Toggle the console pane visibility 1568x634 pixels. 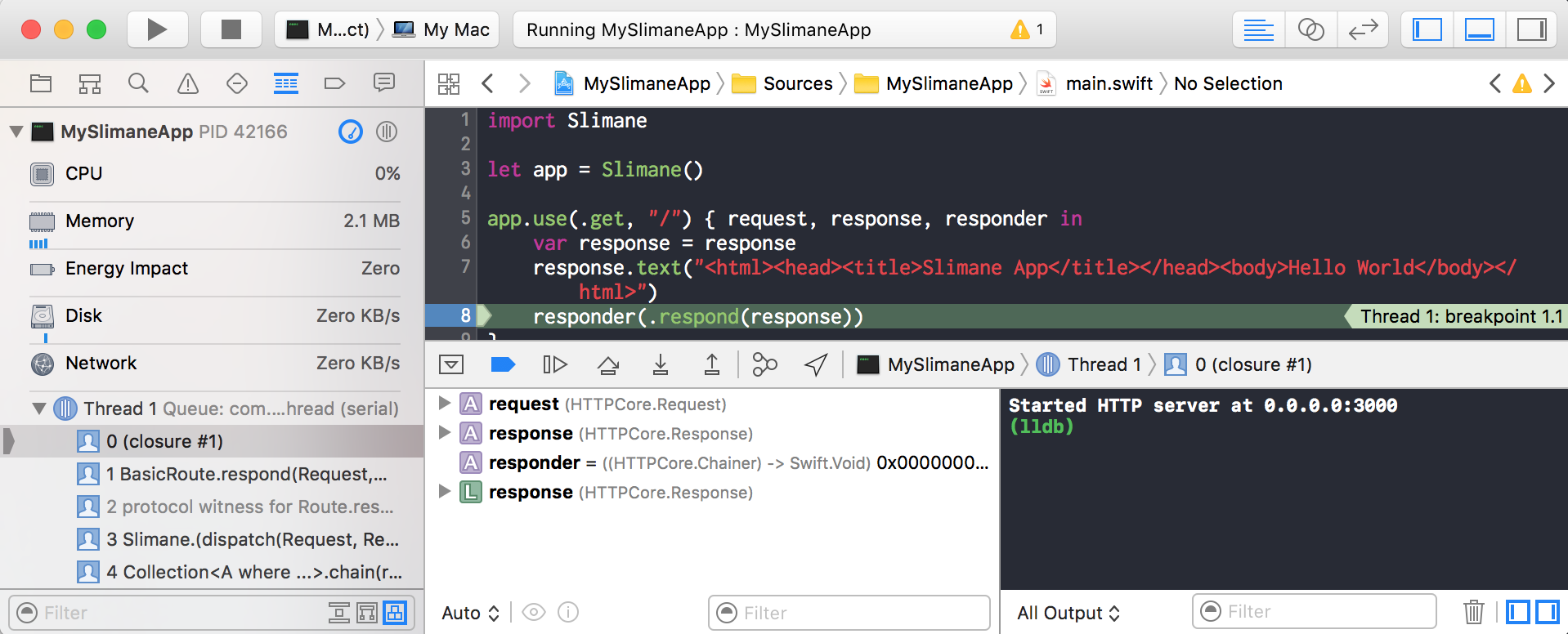pyautogui.click(x=1547, y=611)
